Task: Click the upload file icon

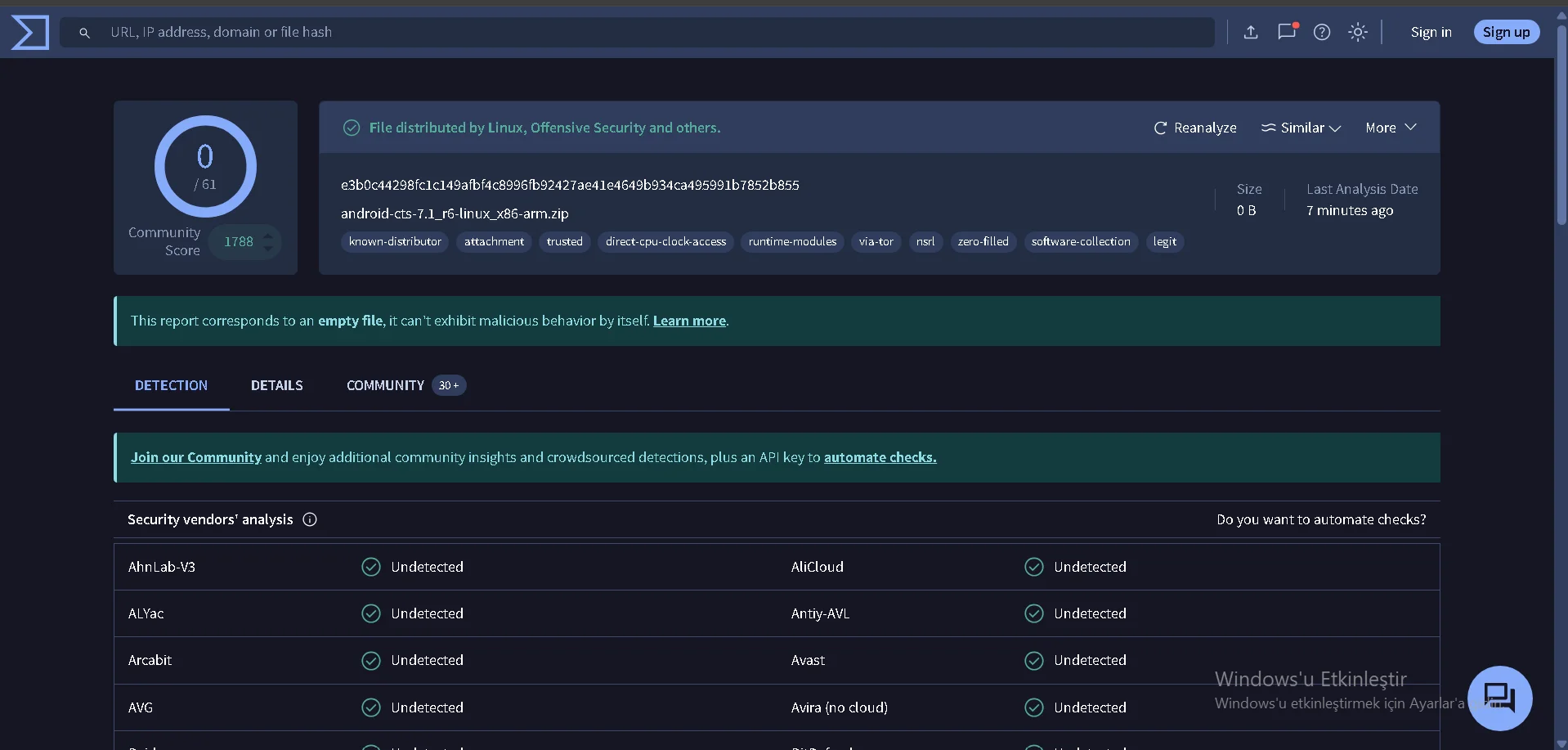Action: point(1250,32)
